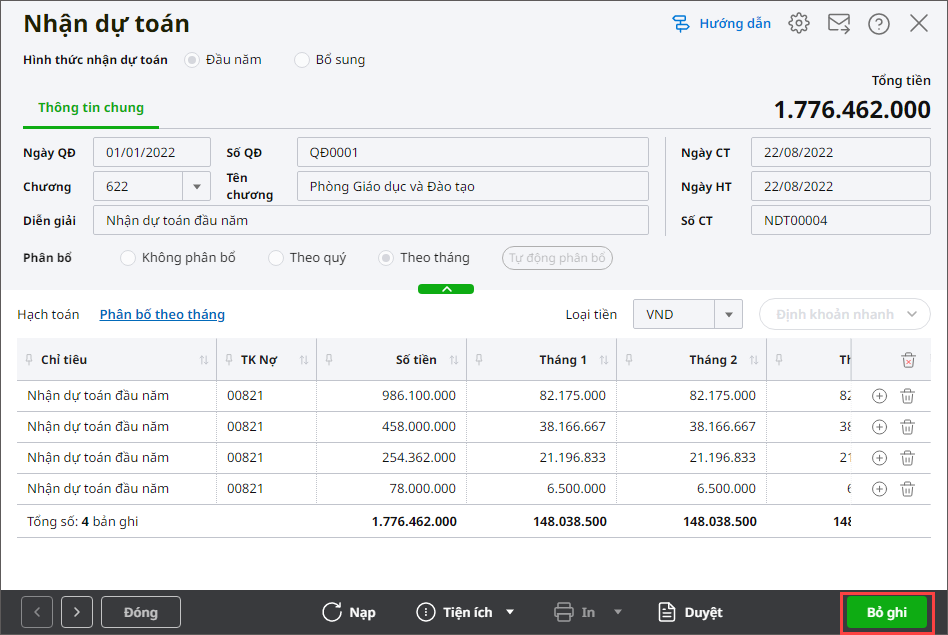The width and height of the screenshot is (948, 635).
Task: Select Theo quý allocation radio
Action: 276,258
